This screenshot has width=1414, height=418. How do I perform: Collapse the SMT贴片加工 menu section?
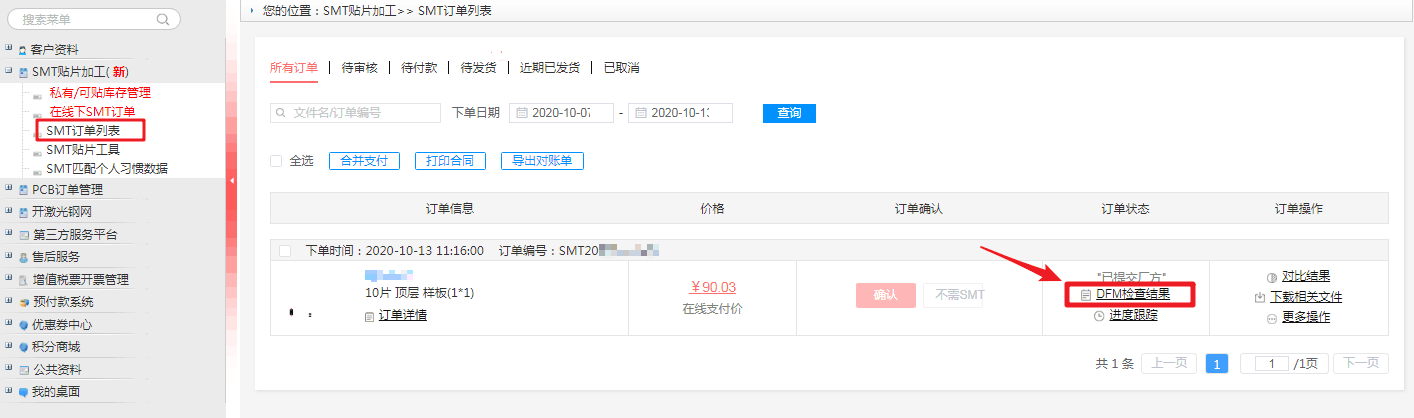click(9, 72)
